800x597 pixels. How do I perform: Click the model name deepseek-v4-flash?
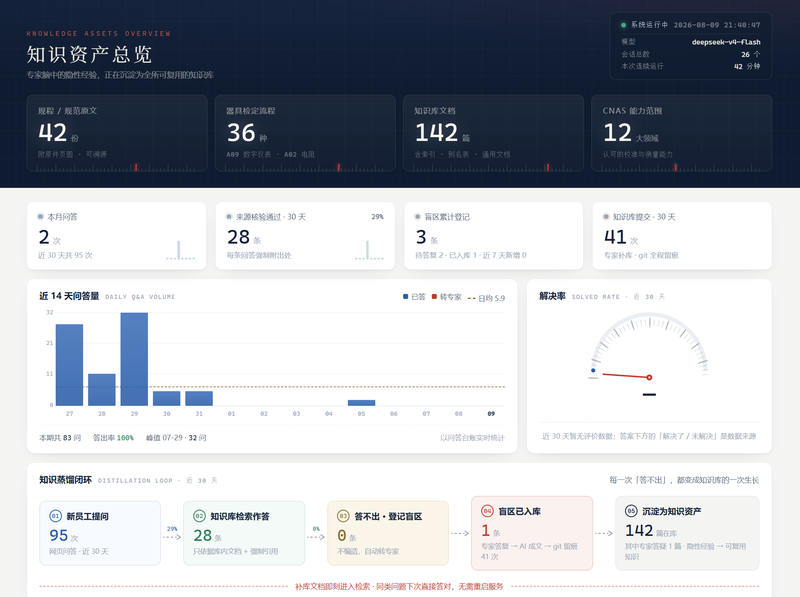[x=726, y=42]
